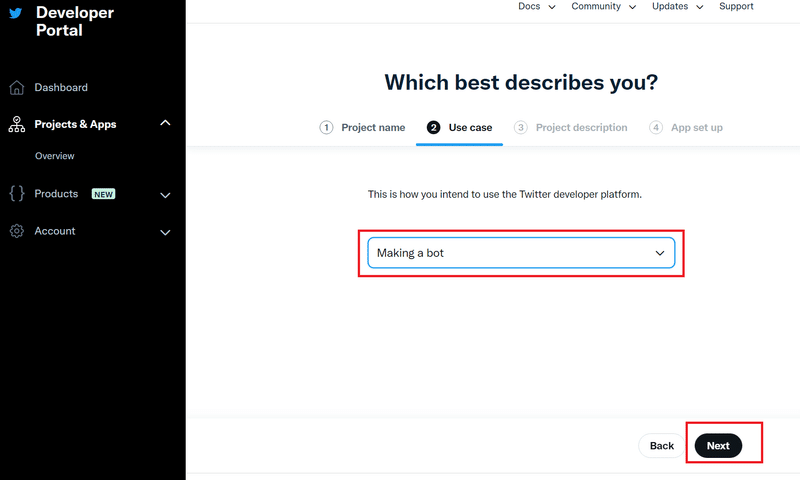Open the Docs menu
Screen dimensions: 800x480
pyautogui.click(x=537, y=7)
